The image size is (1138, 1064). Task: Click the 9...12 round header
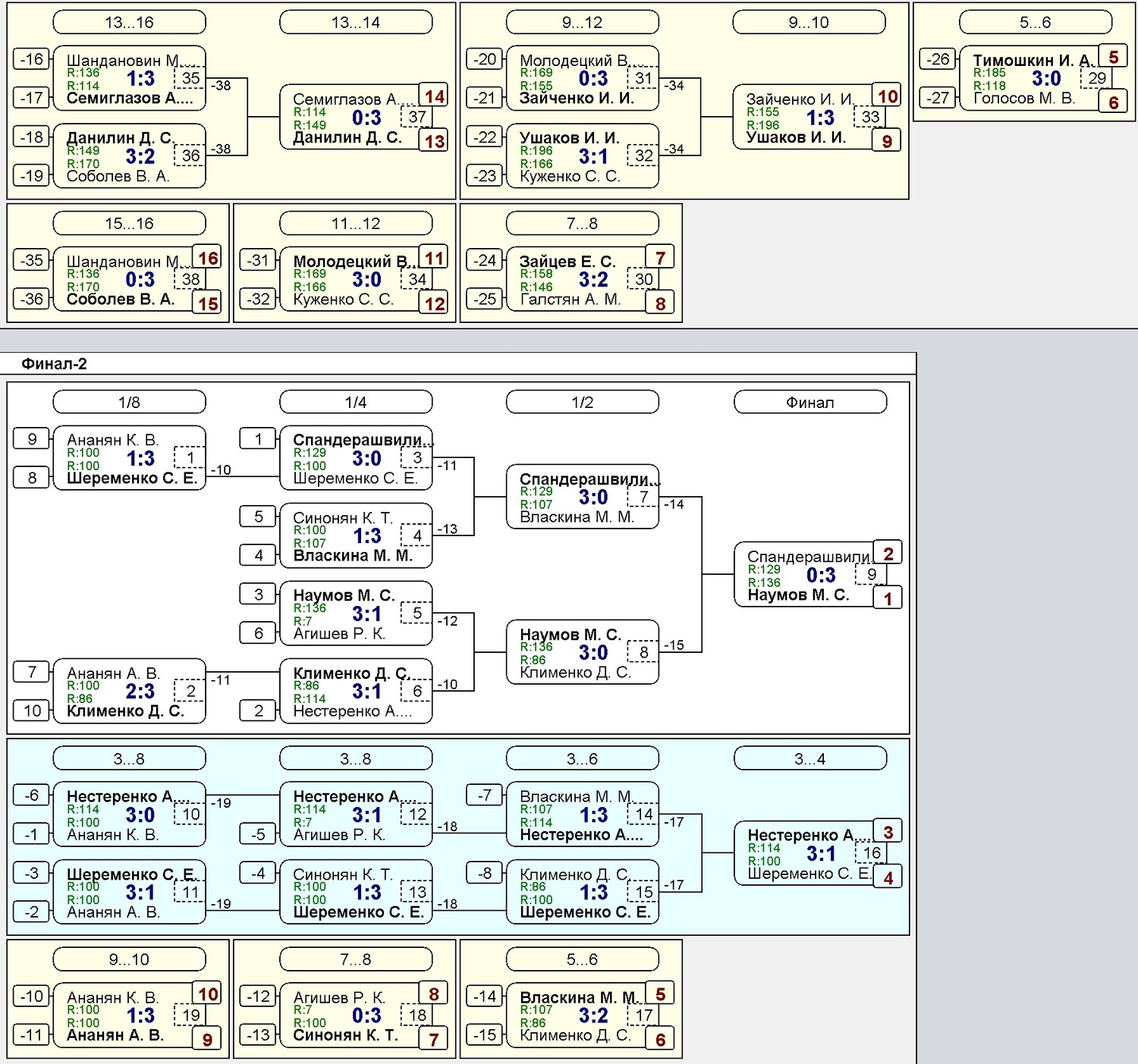[582, 23]
